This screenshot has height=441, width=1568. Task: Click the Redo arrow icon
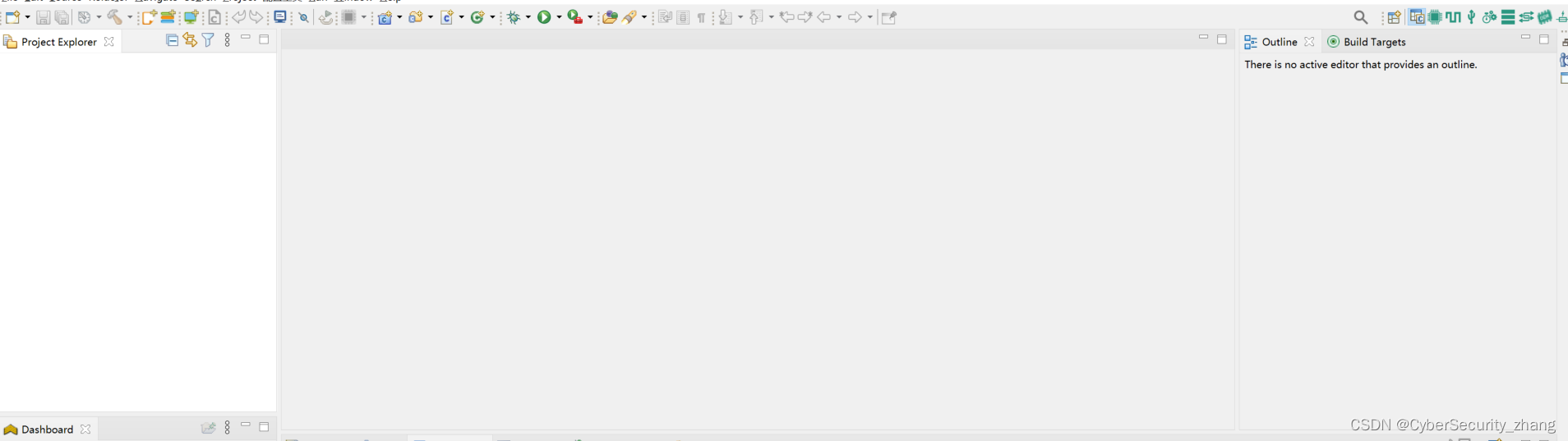pyautogui.click(x=256, y=16)
